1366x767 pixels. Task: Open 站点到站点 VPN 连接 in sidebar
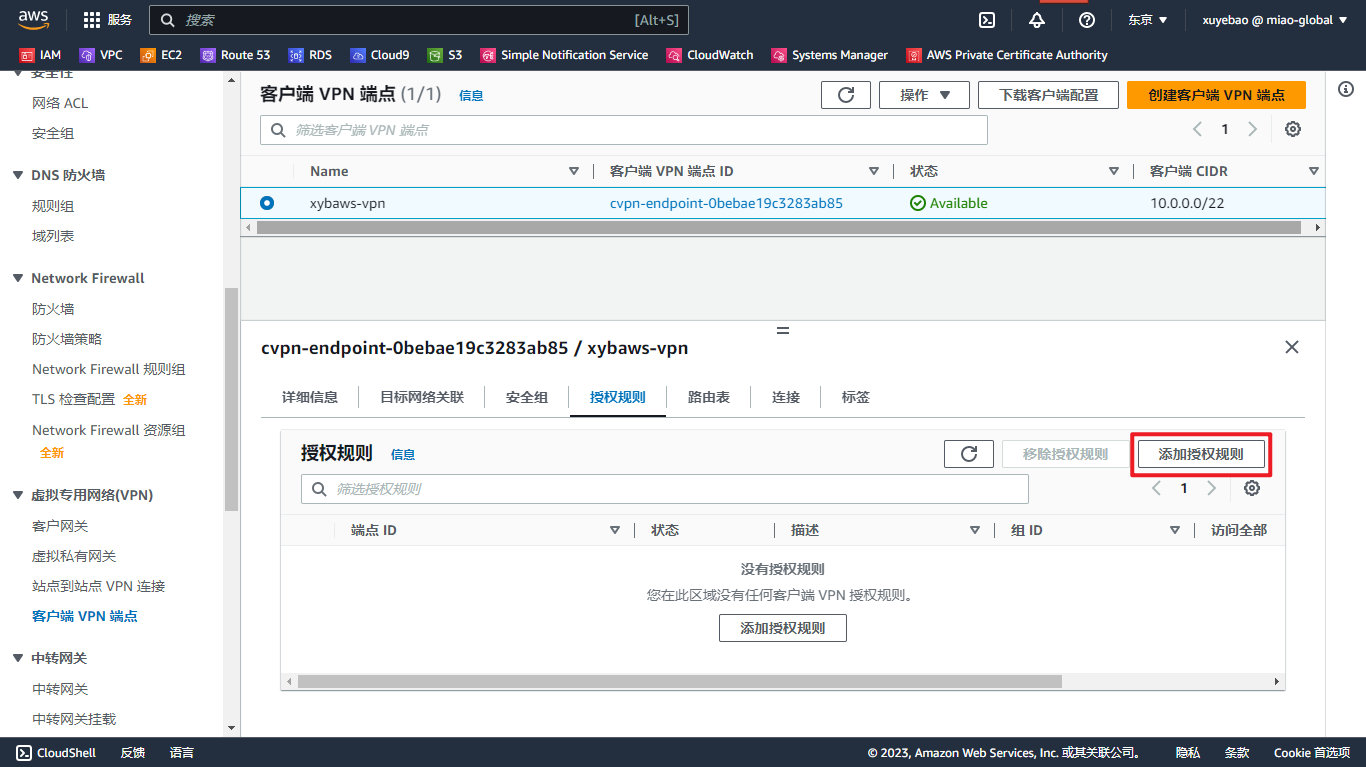[99, 586]
